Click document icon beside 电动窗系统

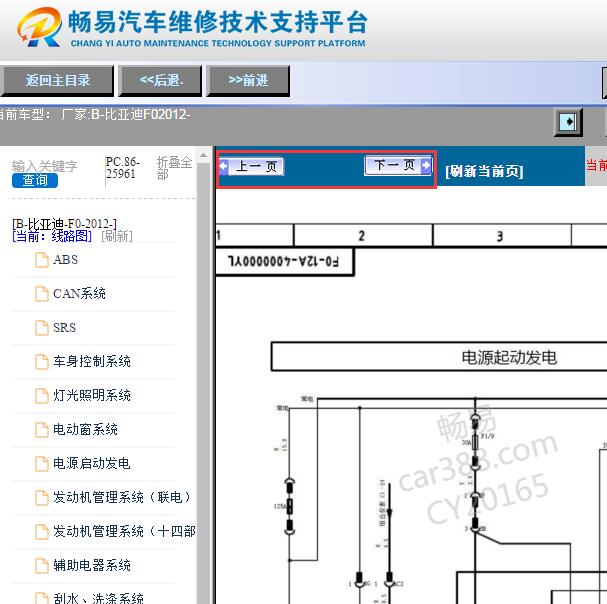coord(42,430)
